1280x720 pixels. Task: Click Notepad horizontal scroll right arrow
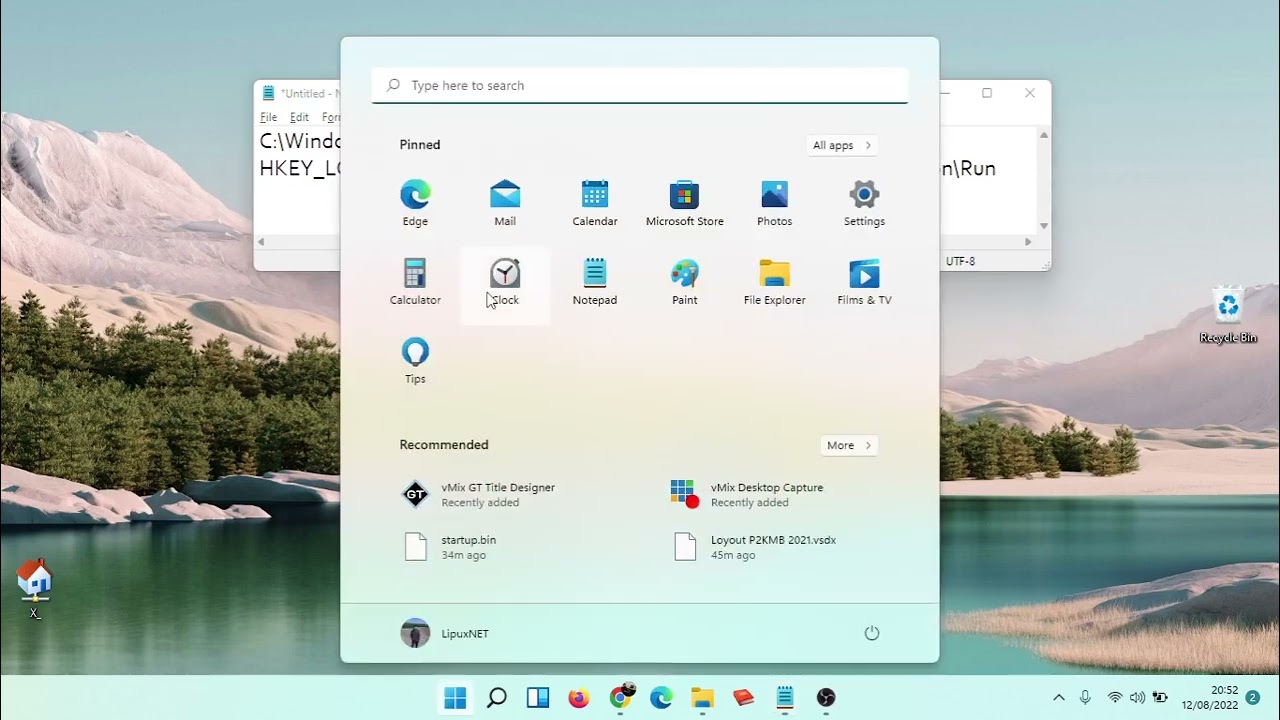[x=1027, y=242]
